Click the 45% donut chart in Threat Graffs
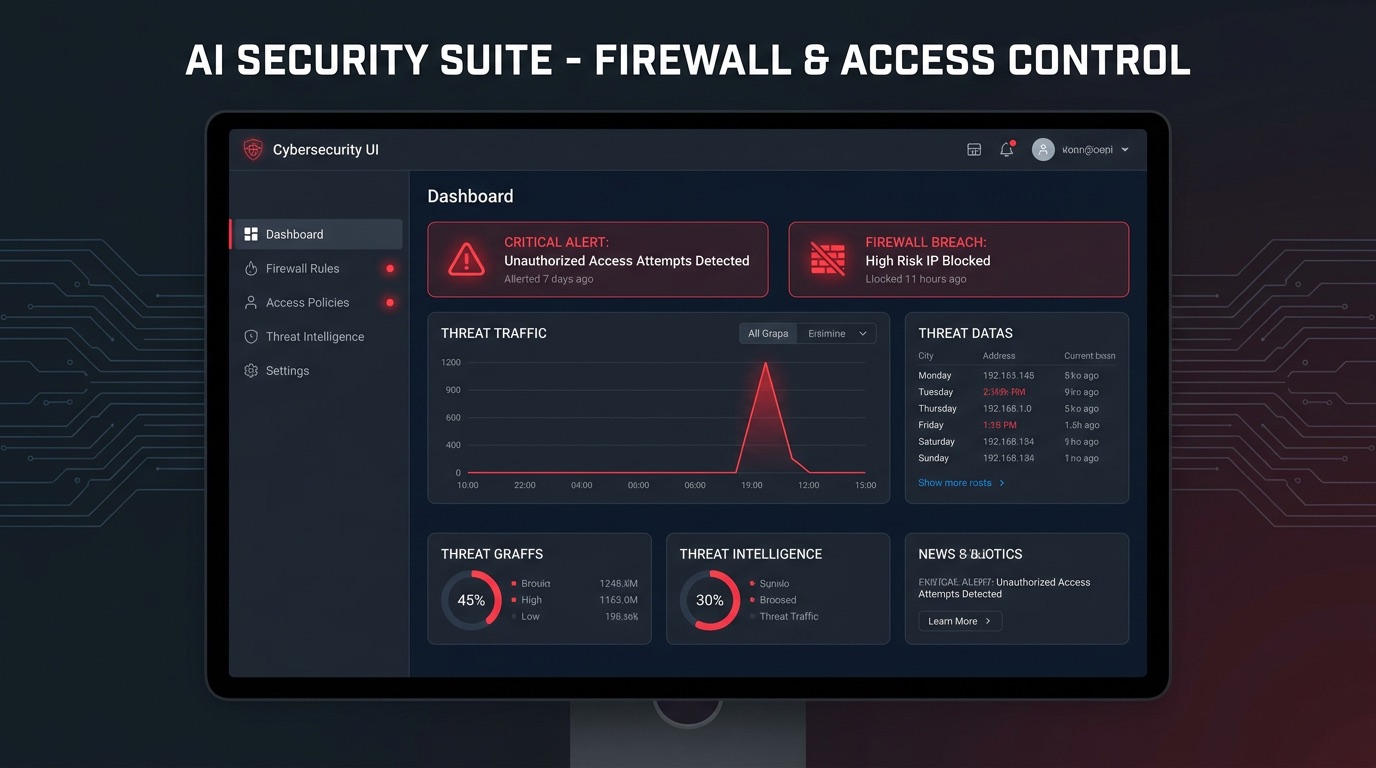This screenshot has height=768, width=1376. pyautogui.click(x=471, y=600)
